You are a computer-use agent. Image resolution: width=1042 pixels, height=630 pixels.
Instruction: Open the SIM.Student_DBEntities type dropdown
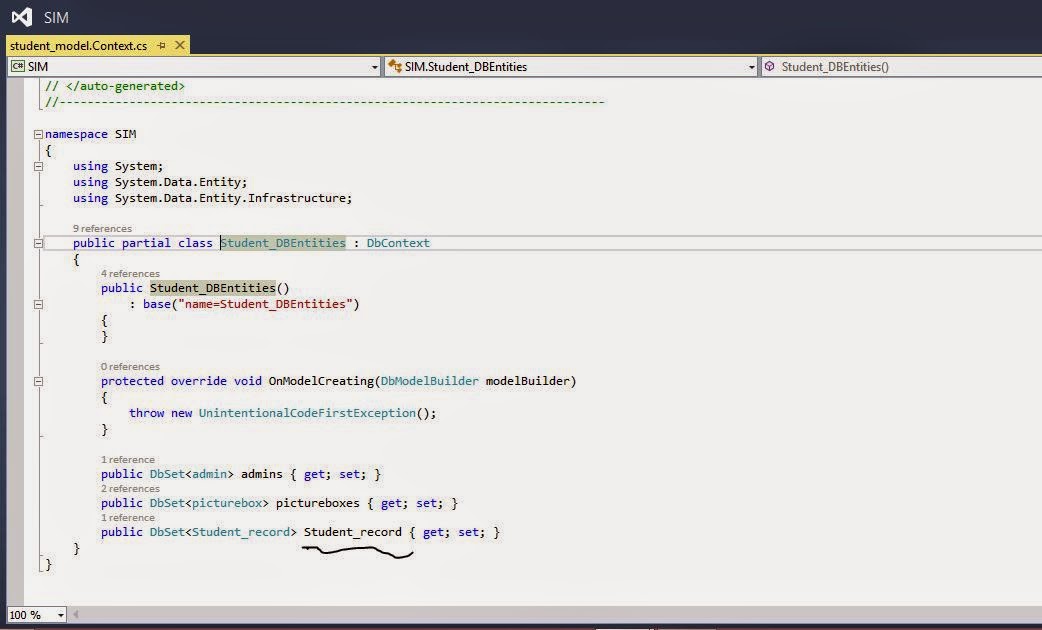[752, 67]
